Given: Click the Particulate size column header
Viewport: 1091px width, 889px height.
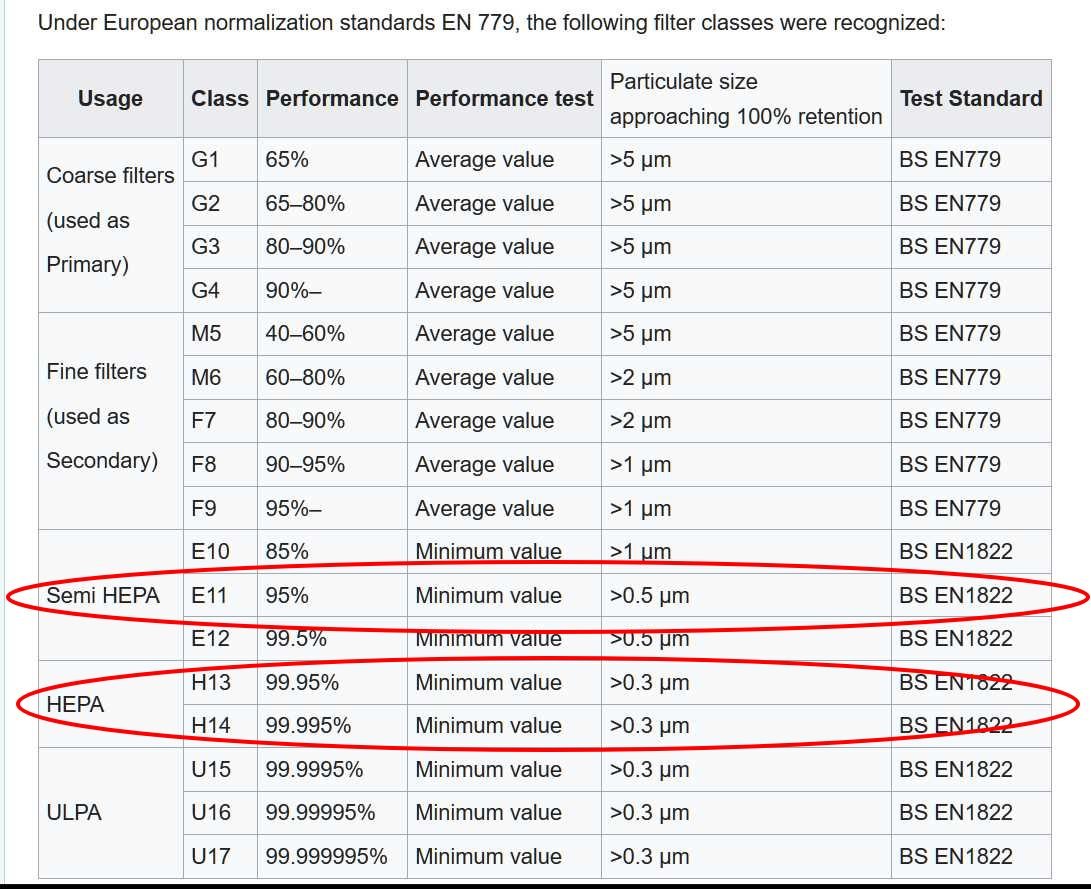Looking at the screenshot, I should click(745, 98).
